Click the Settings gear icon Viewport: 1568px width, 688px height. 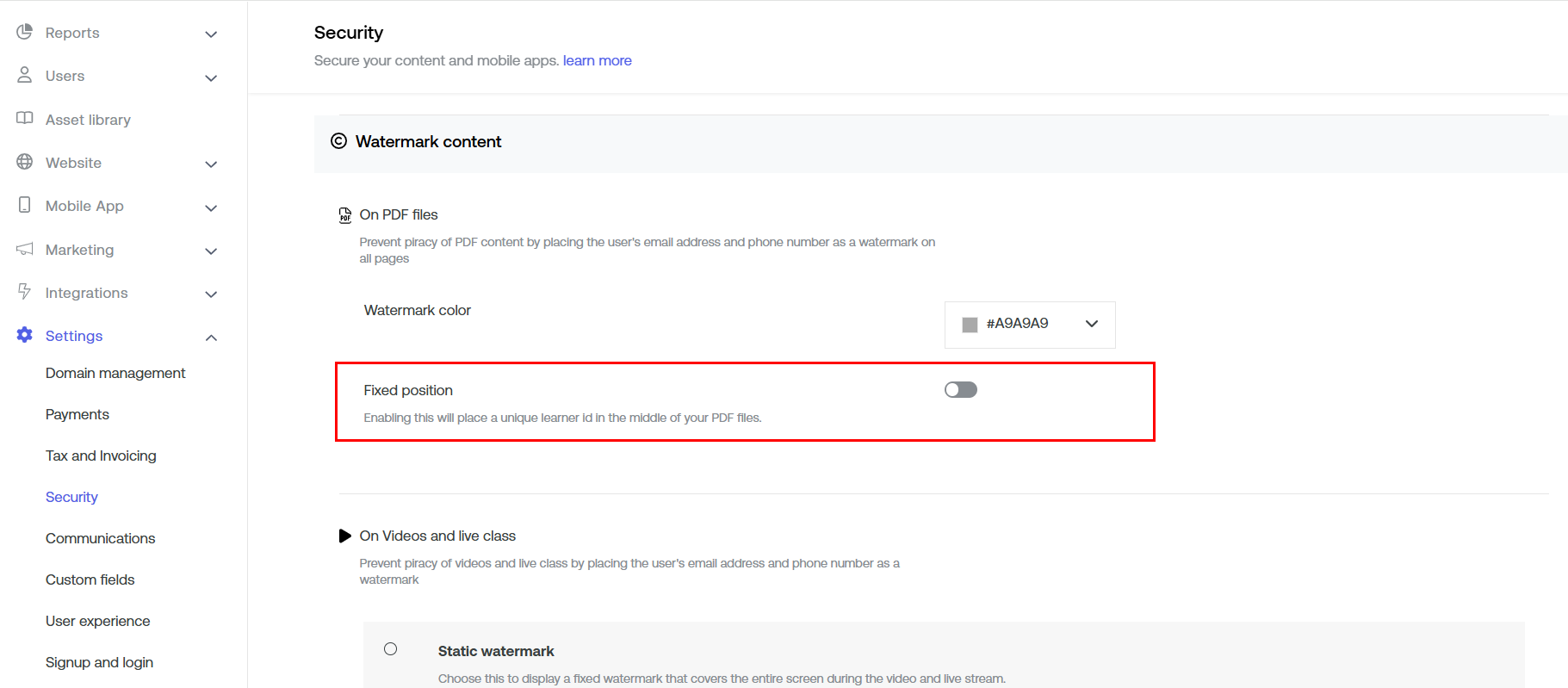24,335
